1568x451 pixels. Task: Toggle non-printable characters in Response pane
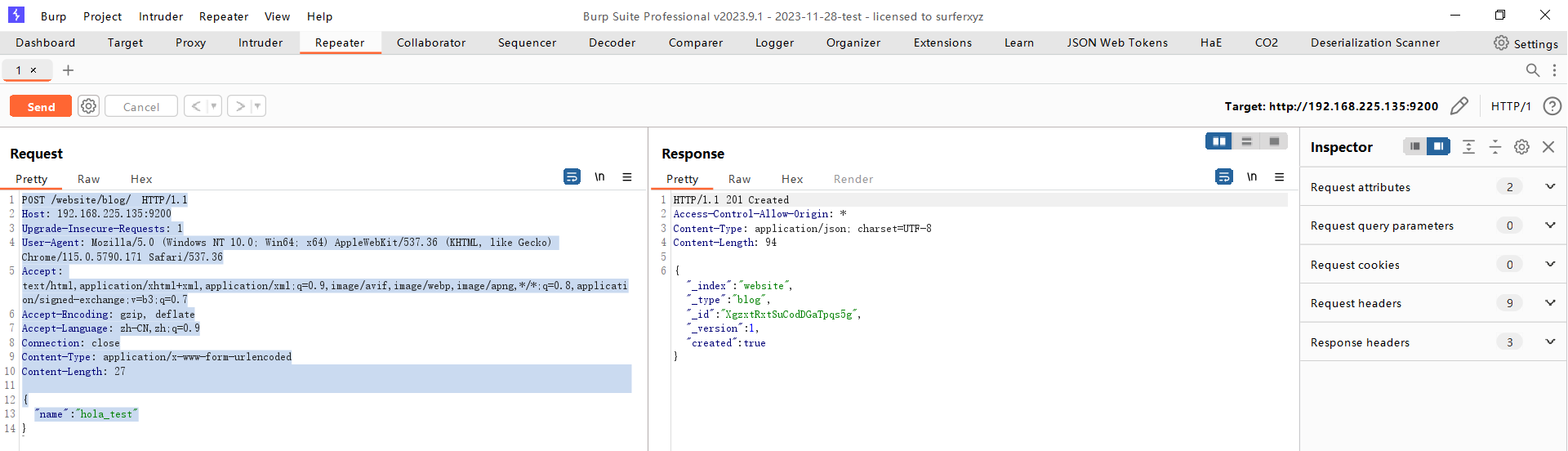[1252, 177]
